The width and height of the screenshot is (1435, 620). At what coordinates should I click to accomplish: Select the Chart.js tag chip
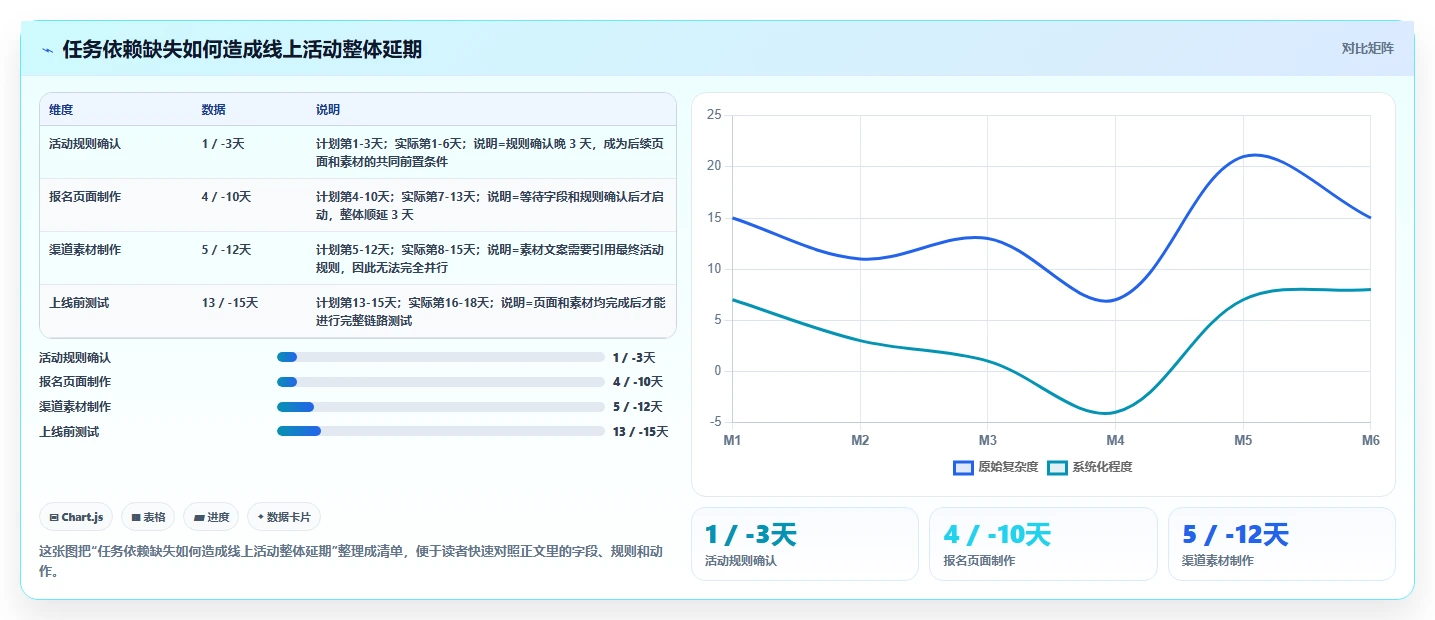[77, 517]
